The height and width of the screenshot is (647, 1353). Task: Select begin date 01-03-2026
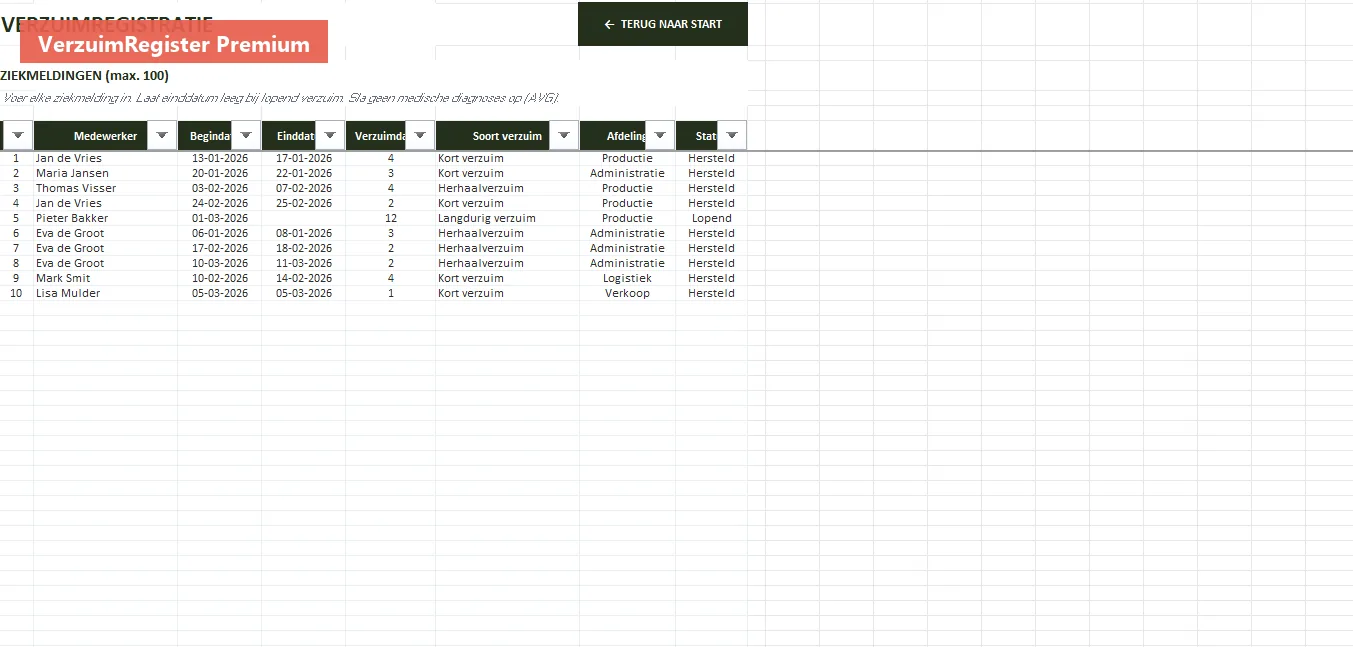220,218
